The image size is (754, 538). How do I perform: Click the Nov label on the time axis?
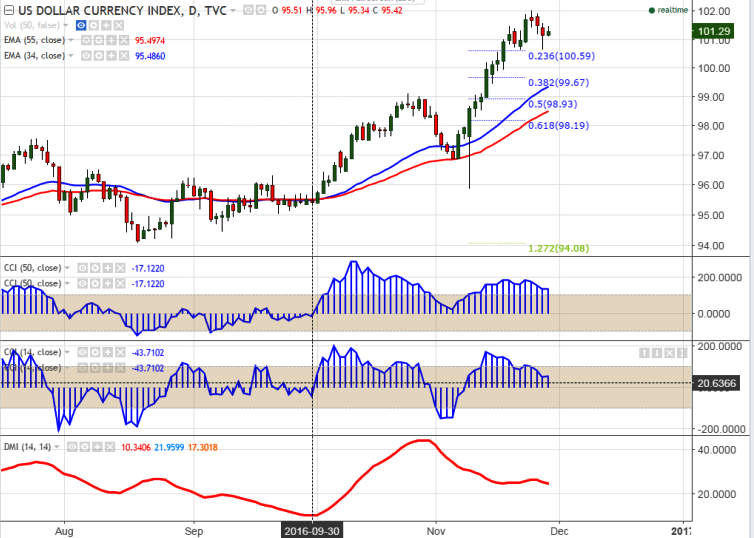436,531
